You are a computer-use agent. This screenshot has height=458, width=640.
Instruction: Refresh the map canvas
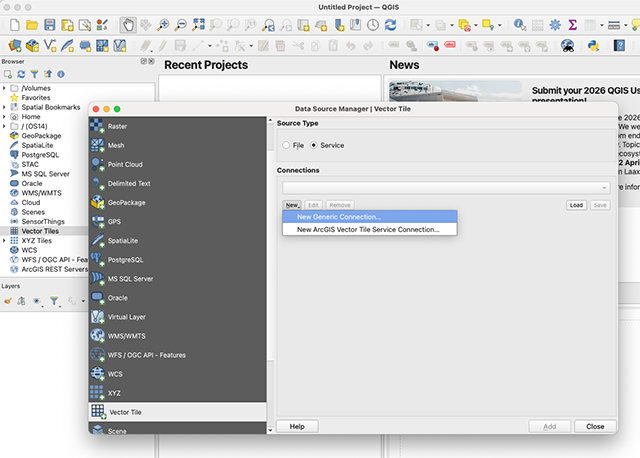391,25
